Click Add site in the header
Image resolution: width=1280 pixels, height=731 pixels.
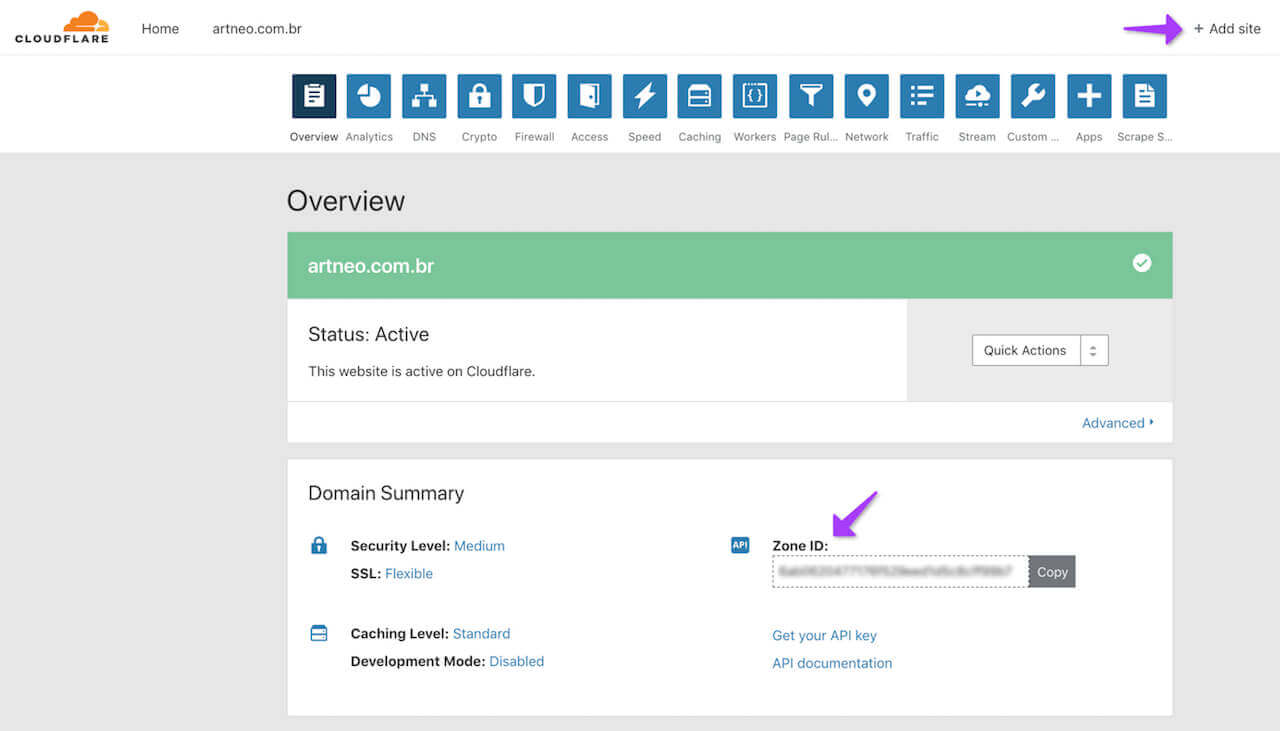pos(1227,29)
